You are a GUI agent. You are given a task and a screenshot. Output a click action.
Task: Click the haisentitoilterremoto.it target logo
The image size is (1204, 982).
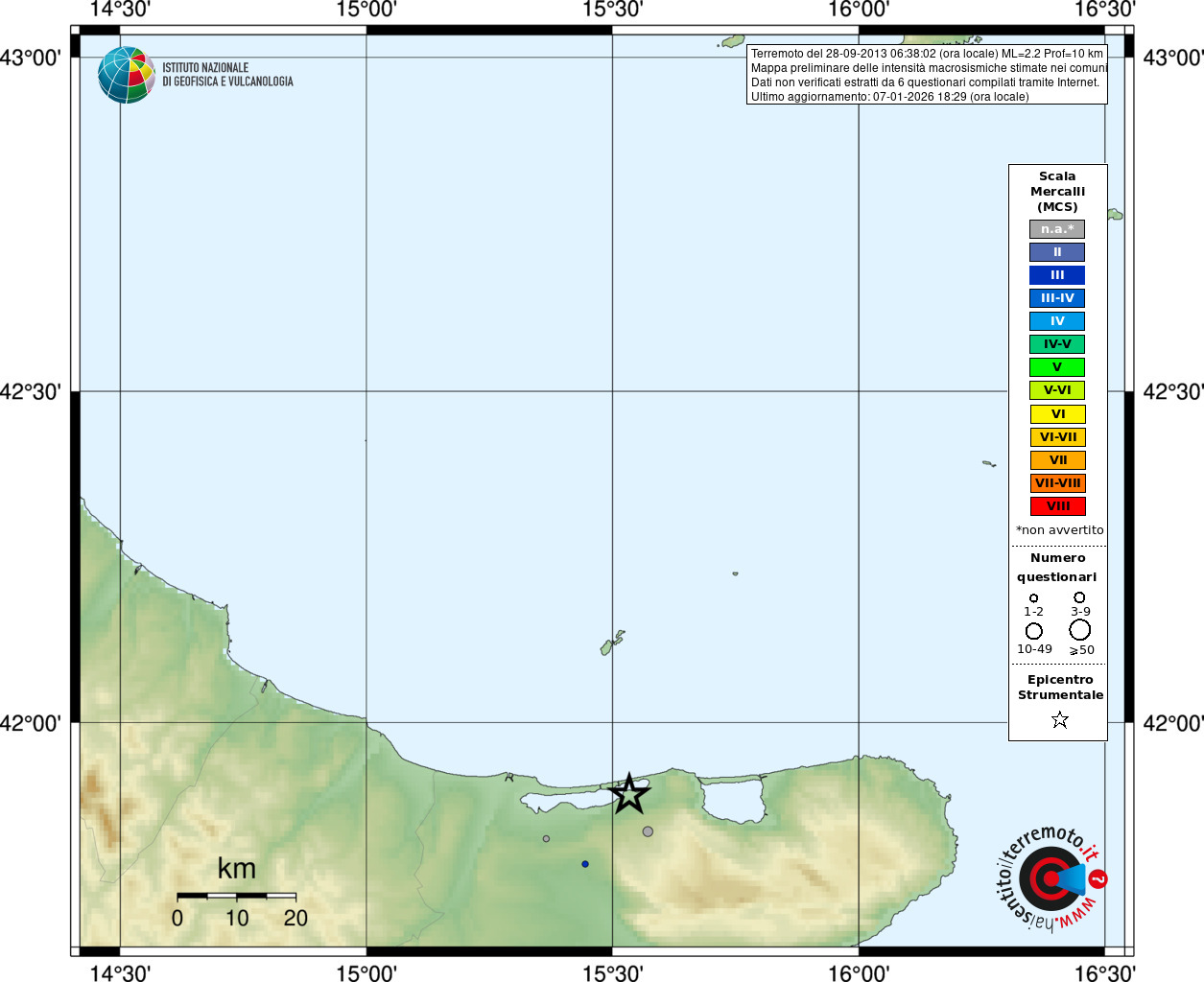tap(1049, 878)
